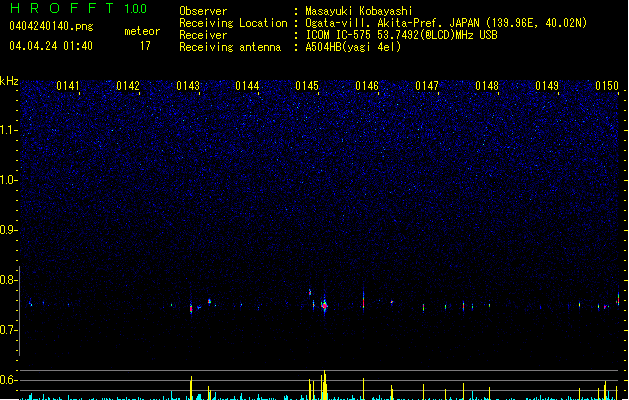This screenshot has width=629, height=400.
Task: Click the Receiving antenna field label
Action: click(x=230, y=47)
